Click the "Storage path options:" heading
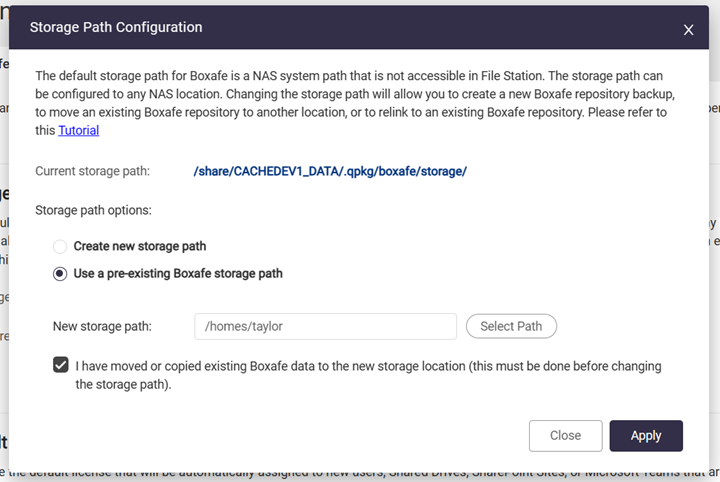 [93, 210]
